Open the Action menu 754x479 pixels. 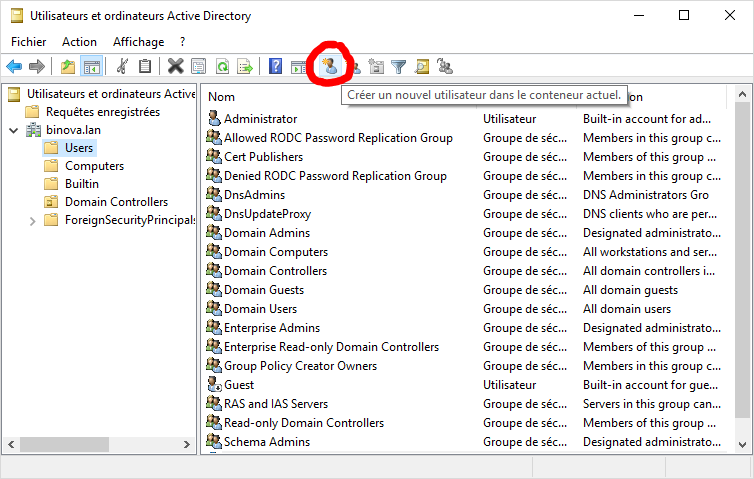point(79,42)
